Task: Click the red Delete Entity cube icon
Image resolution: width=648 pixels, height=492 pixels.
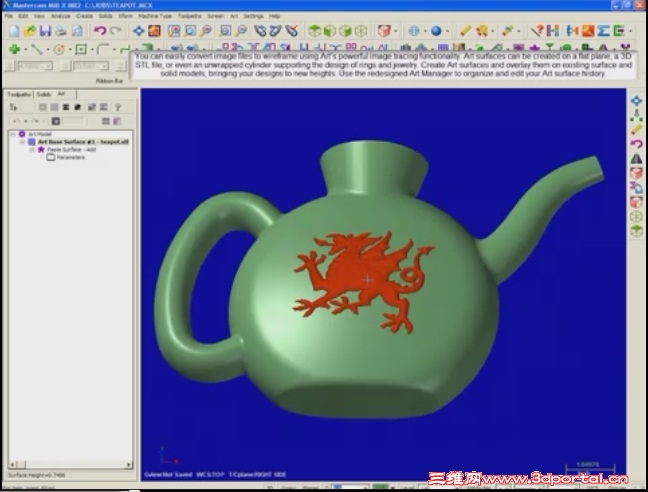Action: 384,31
